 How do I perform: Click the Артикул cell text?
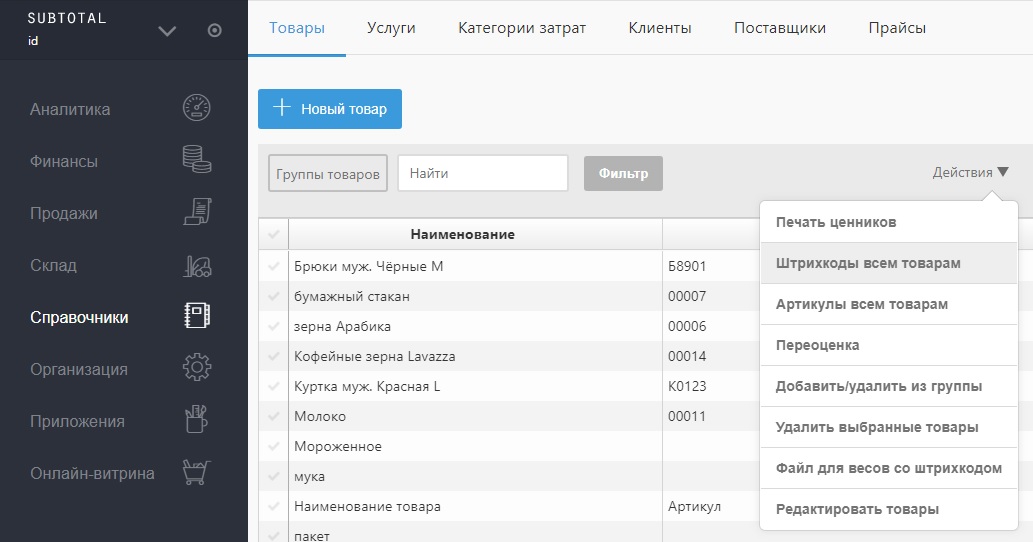pos(694,506)
